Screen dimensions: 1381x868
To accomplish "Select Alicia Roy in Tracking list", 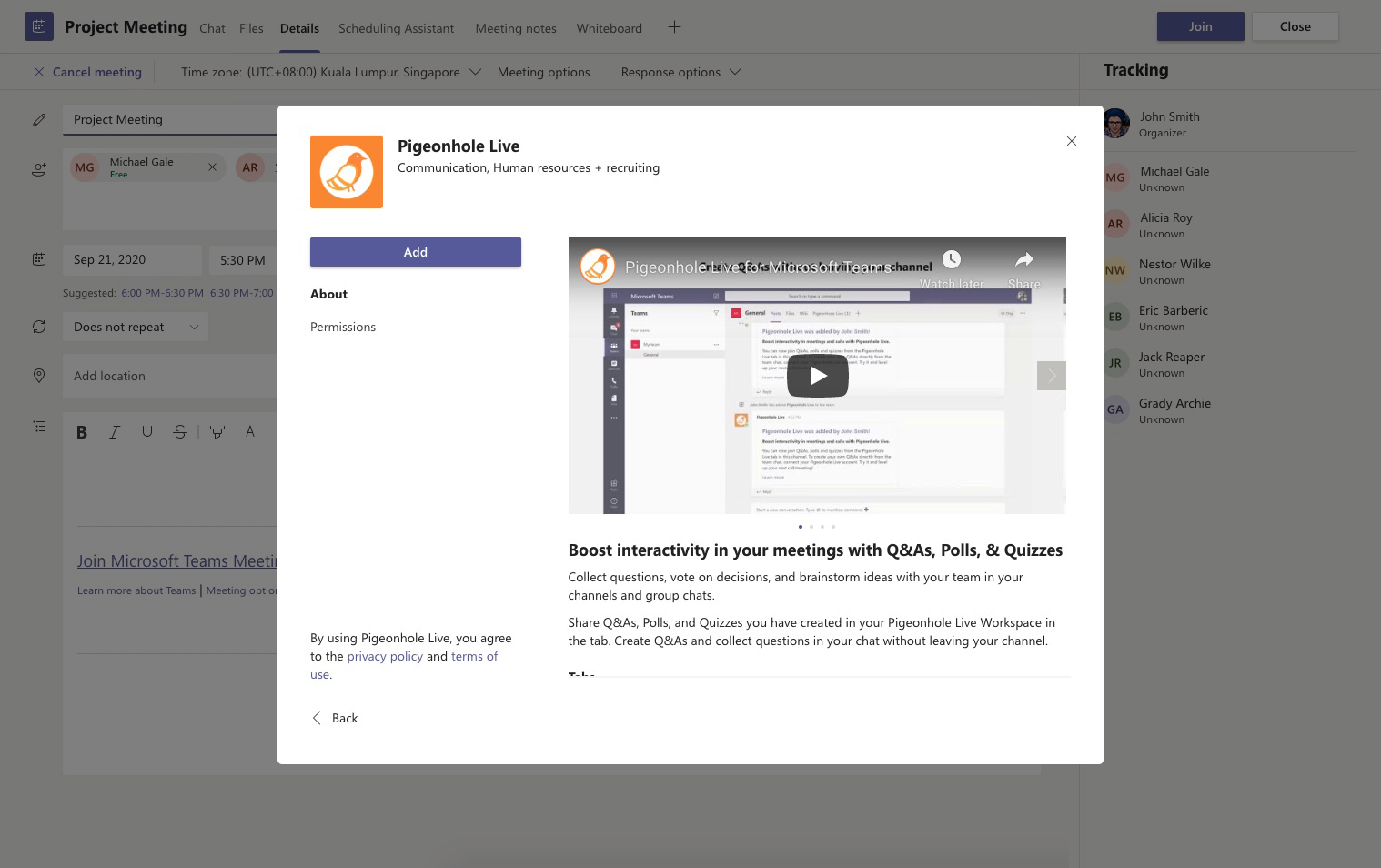I will click(x=1166, y=217).
